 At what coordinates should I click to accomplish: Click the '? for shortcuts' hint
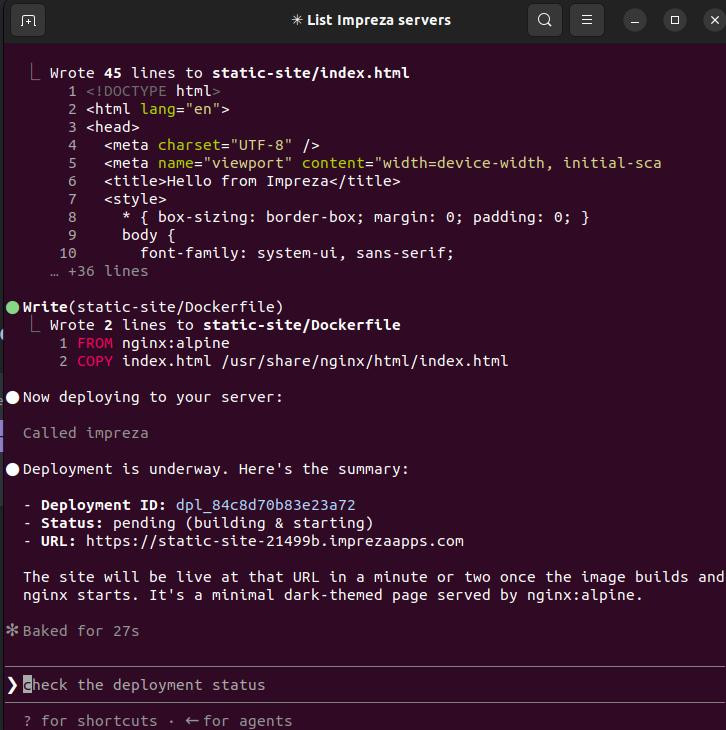point(90,721)
